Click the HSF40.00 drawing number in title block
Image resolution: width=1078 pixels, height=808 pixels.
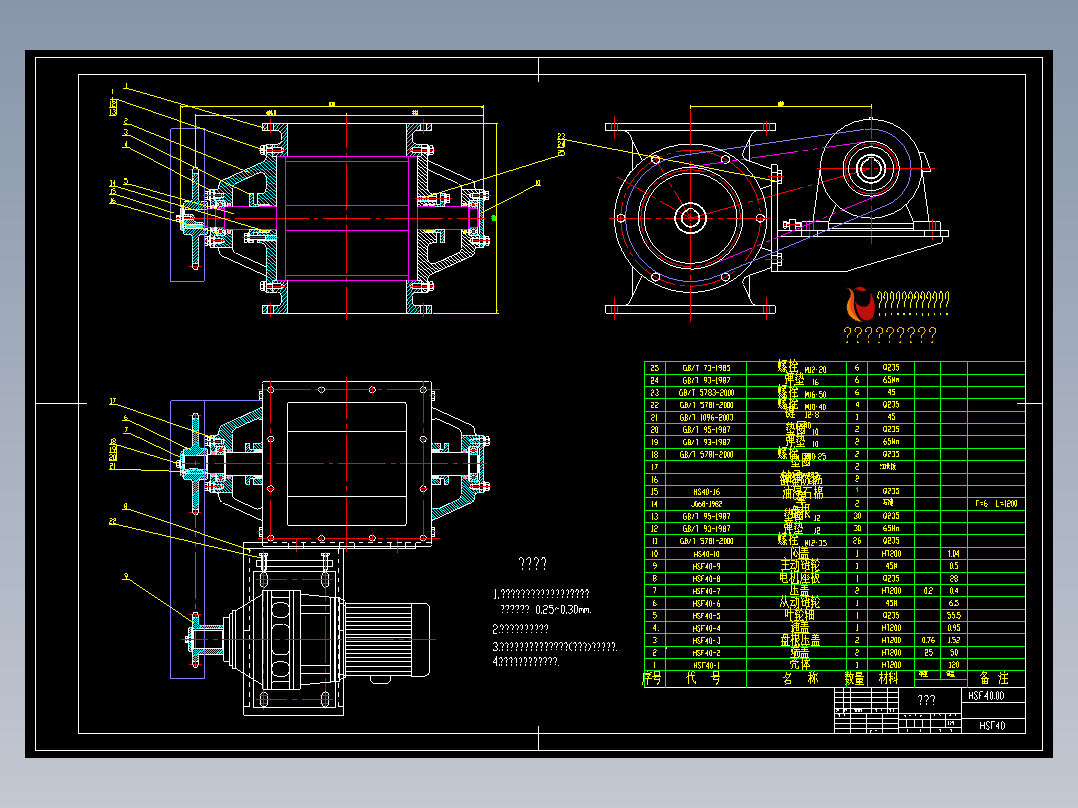(986, 695)
